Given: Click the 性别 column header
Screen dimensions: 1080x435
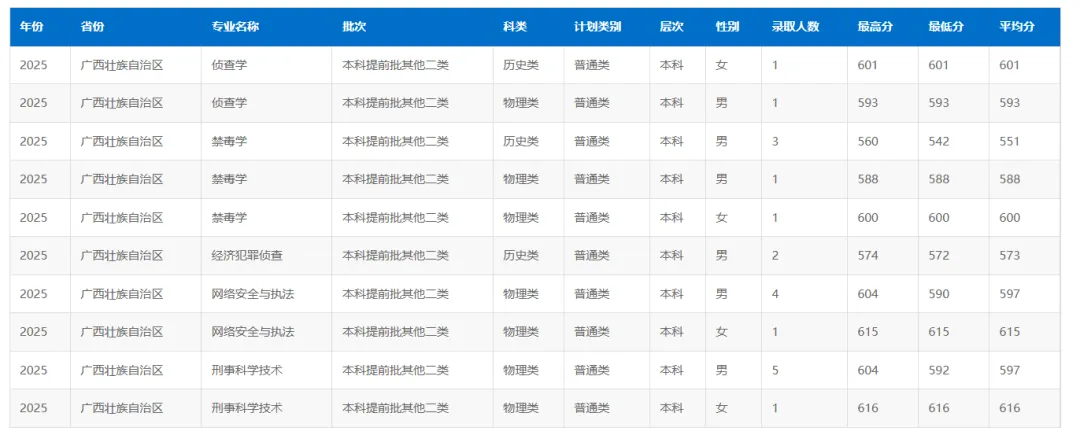Looking at the screenshot, I should click(727, 27).
